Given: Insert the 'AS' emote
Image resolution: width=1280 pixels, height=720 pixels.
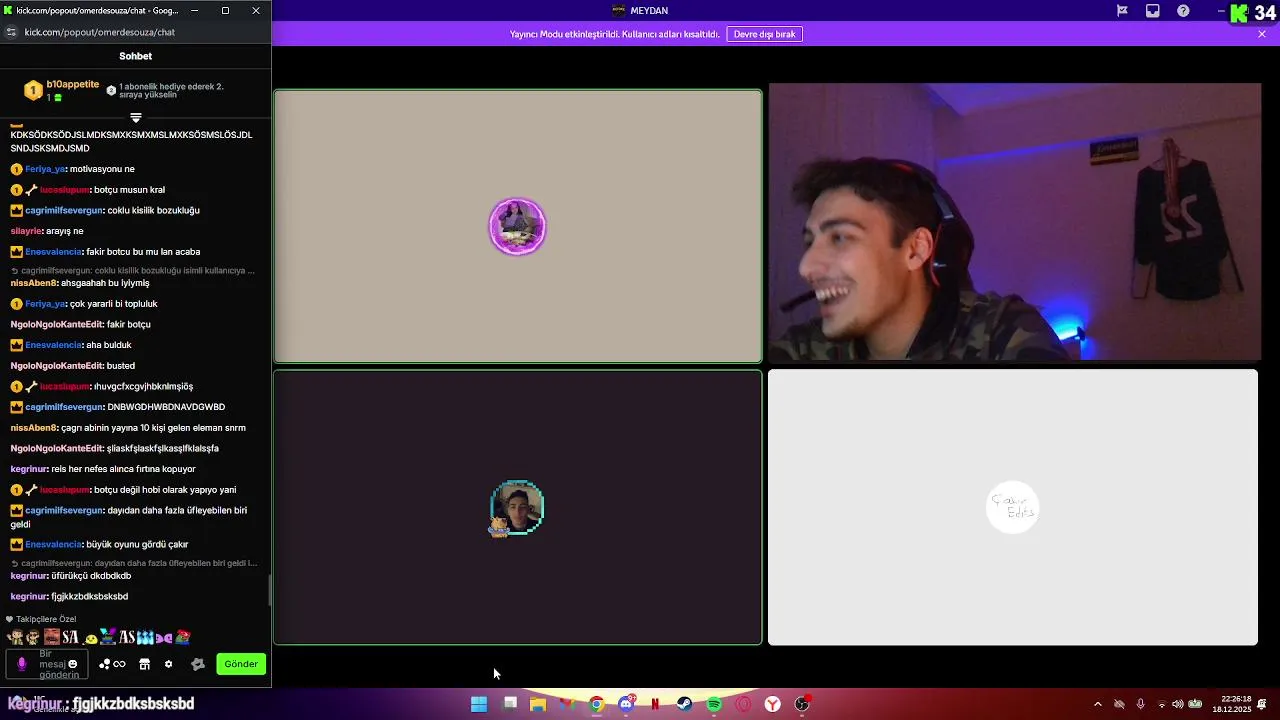Looking at the screenshot, I should pyautogui.click(x=127, y=637).
